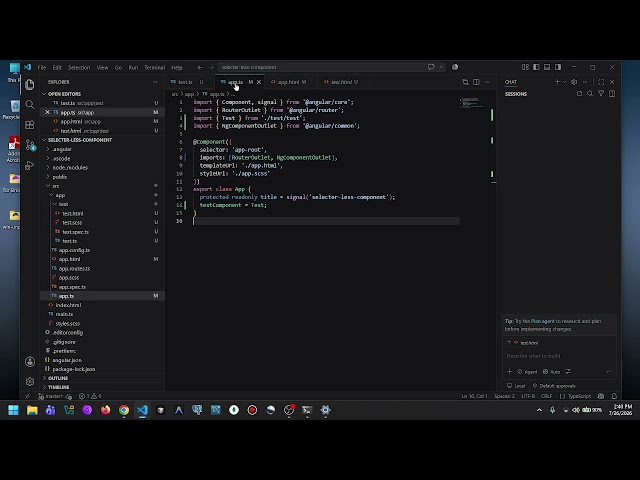Add context with the plus in chat input
Viewport: 640px width, 480px height.
509,371
